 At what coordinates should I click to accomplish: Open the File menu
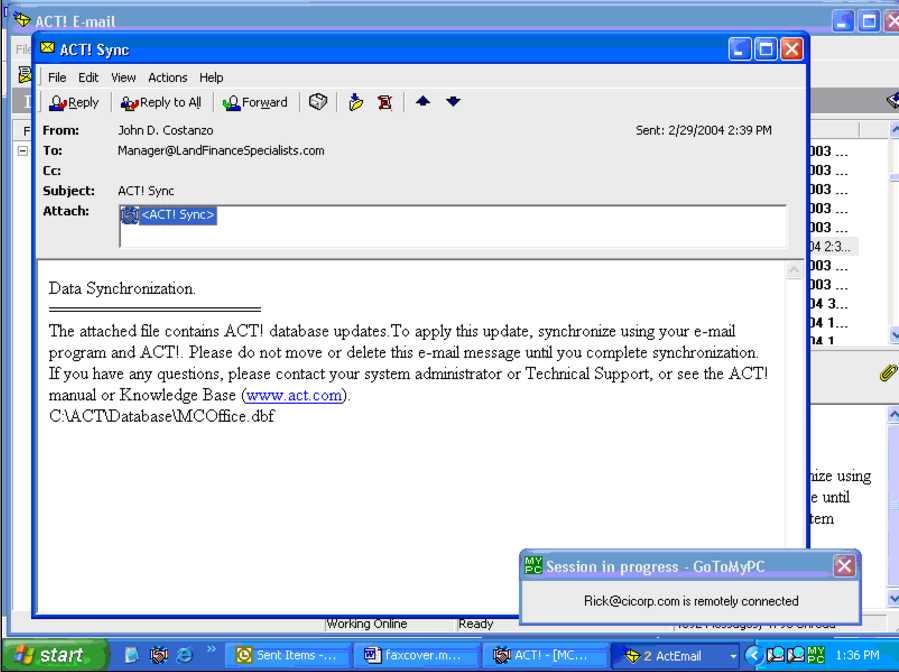pyautogui.click(x=57, y=77)
